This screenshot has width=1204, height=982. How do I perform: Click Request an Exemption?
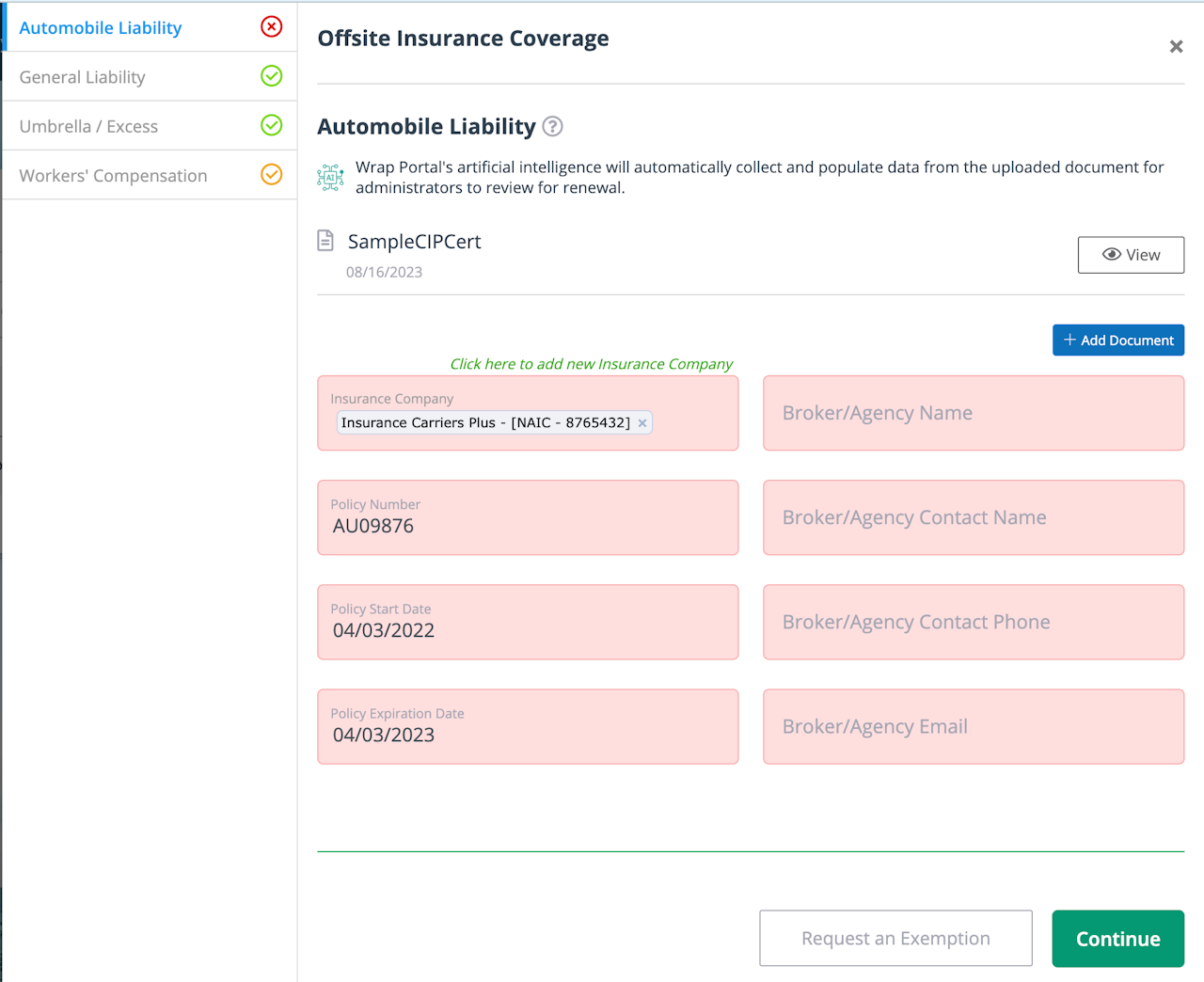(x=895, y=938)
